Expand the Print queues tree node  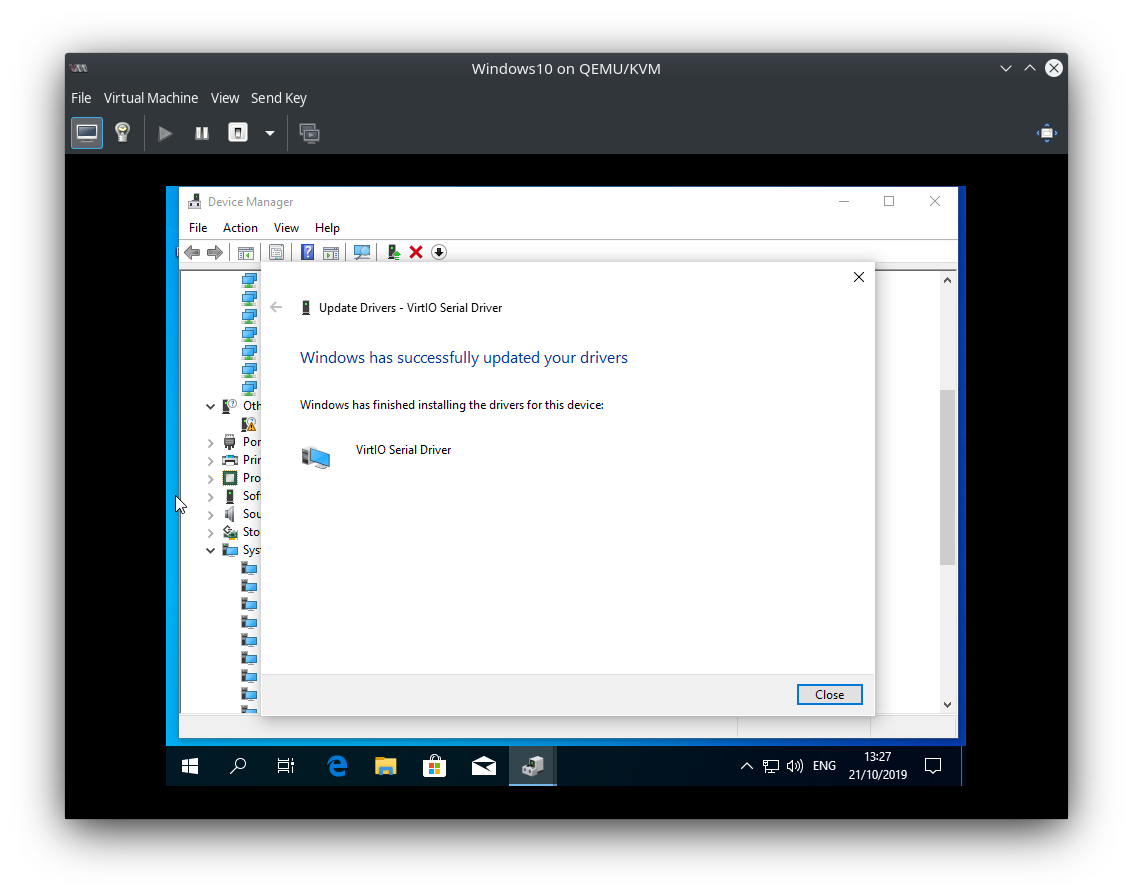pyautogui.click(x=210, y=460)
